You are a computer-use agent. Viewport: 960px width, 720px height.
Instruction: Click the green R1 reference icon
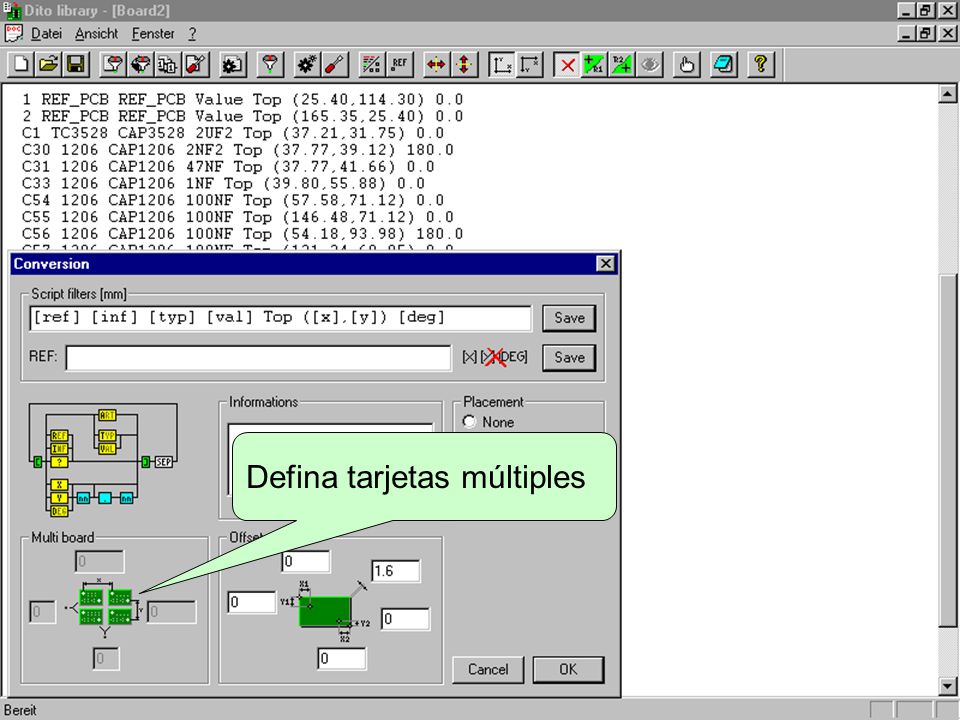(594, 64)
